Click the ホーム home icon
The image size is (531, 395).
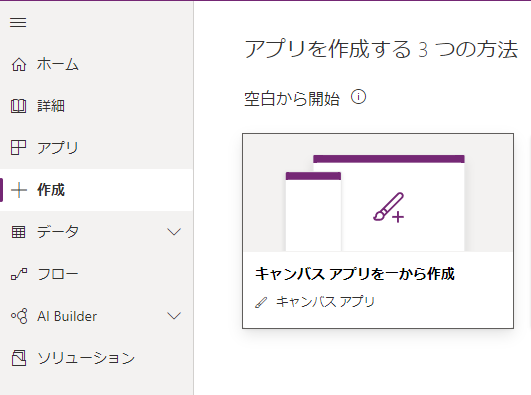point(19,64)
